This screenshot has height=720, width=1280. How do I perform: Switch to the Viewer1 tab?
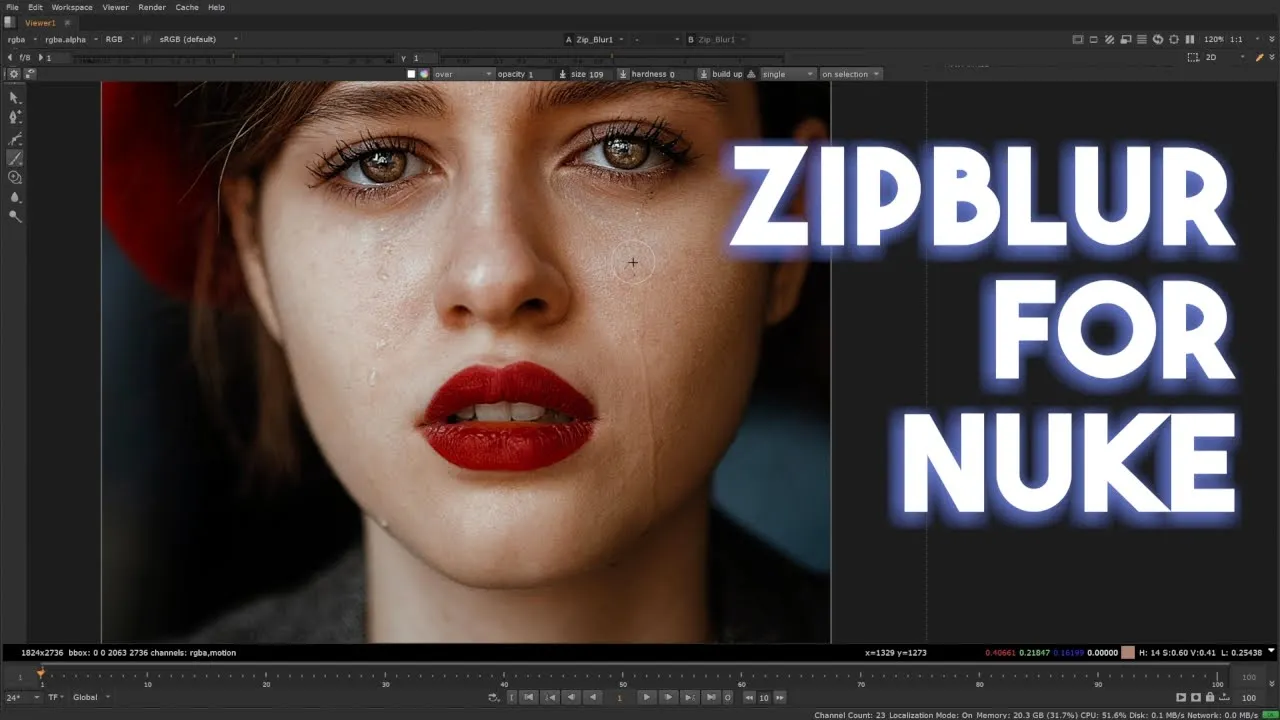tap(41, 22)
